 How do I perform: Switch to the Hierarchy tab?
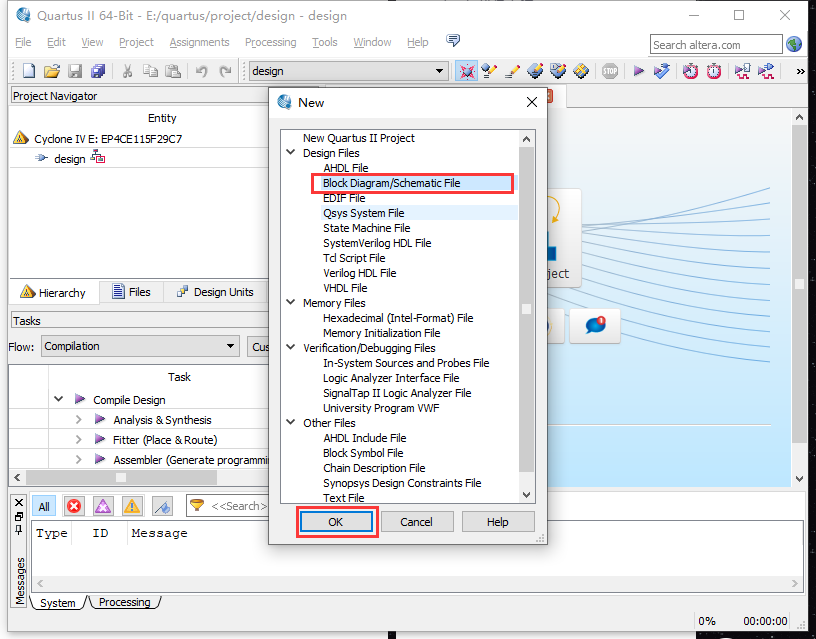[x=53, y=292]
